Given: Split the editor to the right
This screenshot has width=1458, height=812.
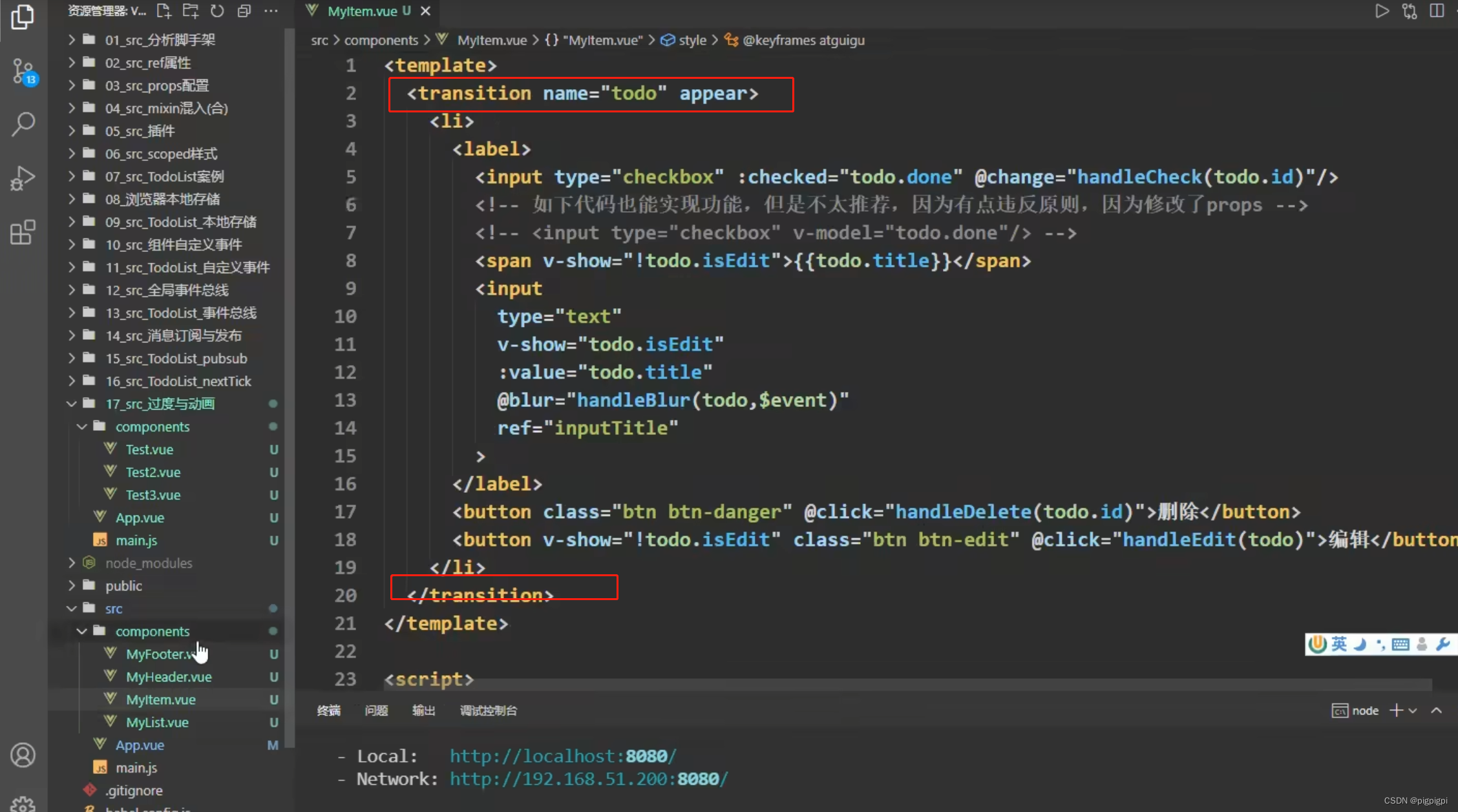Looking at the screenshot, I should click(1437, 11).
